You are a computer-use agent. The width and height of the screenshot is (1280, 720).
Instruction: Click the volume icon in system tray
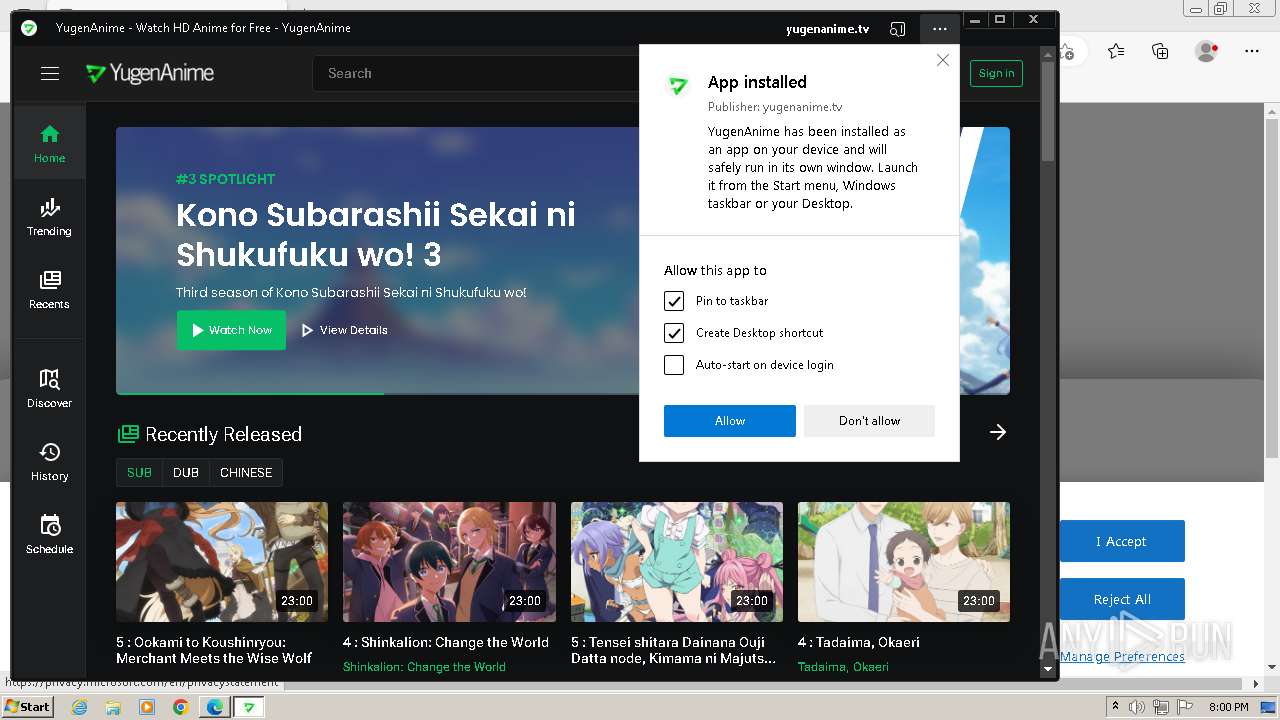[x=1137, y=707]
